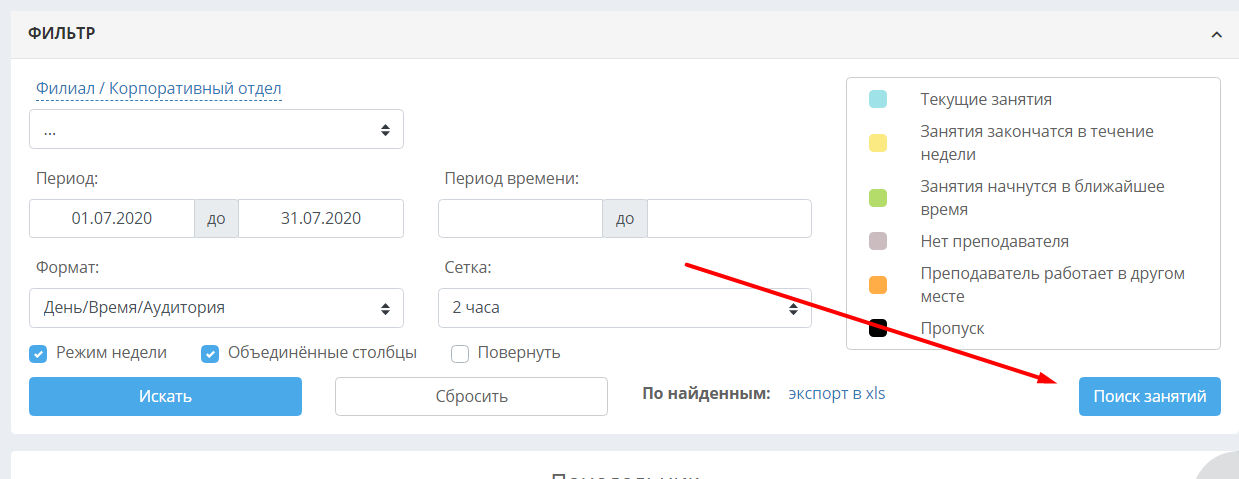This screenshot has height=479, width=1239.
Task: Click the period start date 01.07.2020
Action: [x=112, y=218]
